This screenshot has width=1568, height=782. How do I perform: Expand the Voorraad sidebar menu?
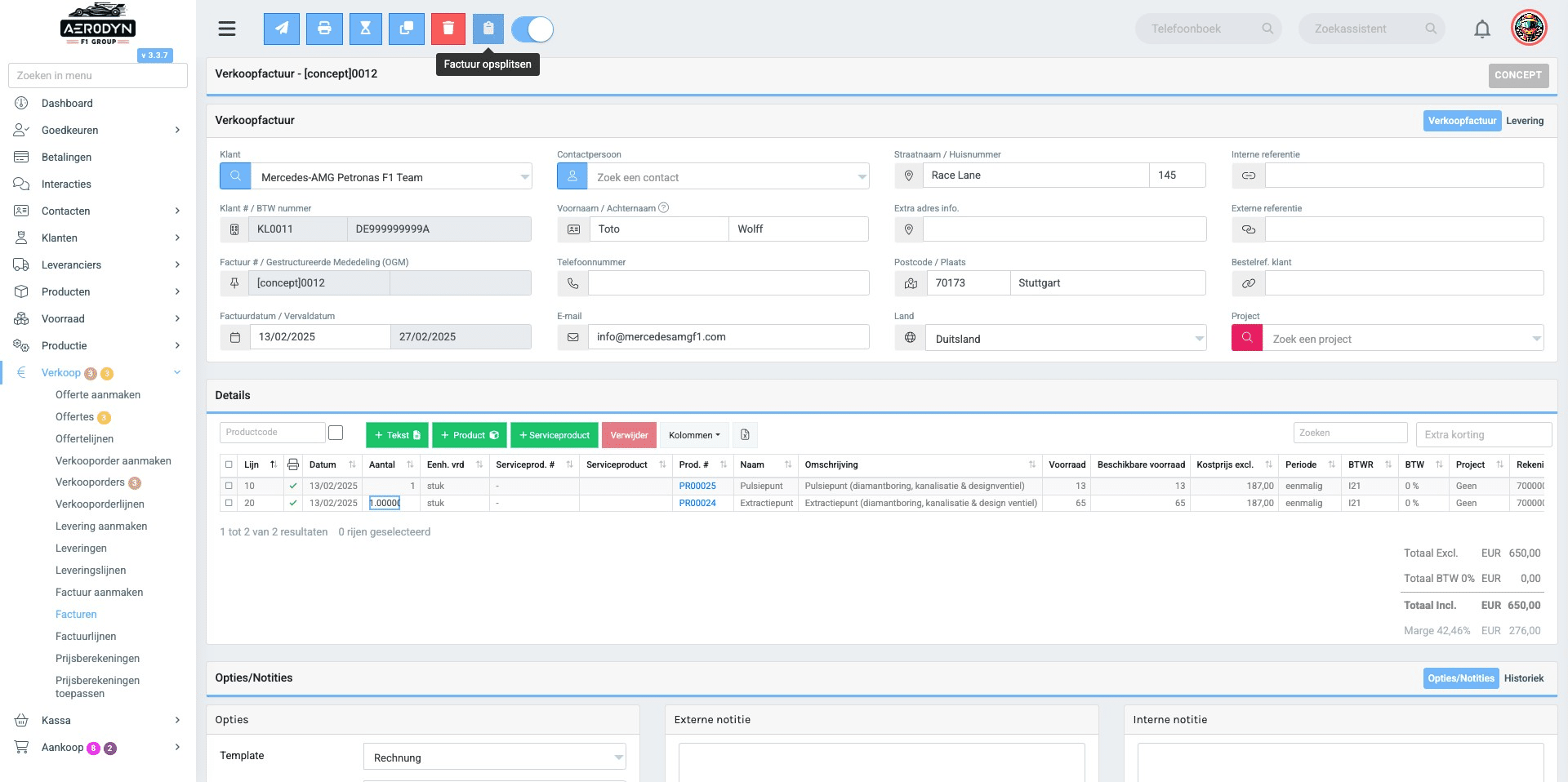pos(98,318)
